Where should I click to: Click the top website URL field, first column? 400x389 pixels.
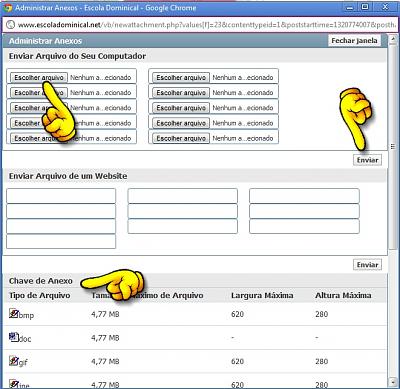(x=61, y=196)
